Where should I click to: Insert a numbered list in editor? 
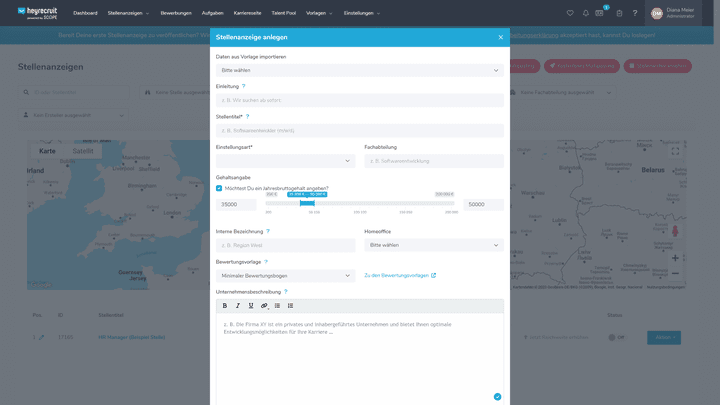point(290,305)
